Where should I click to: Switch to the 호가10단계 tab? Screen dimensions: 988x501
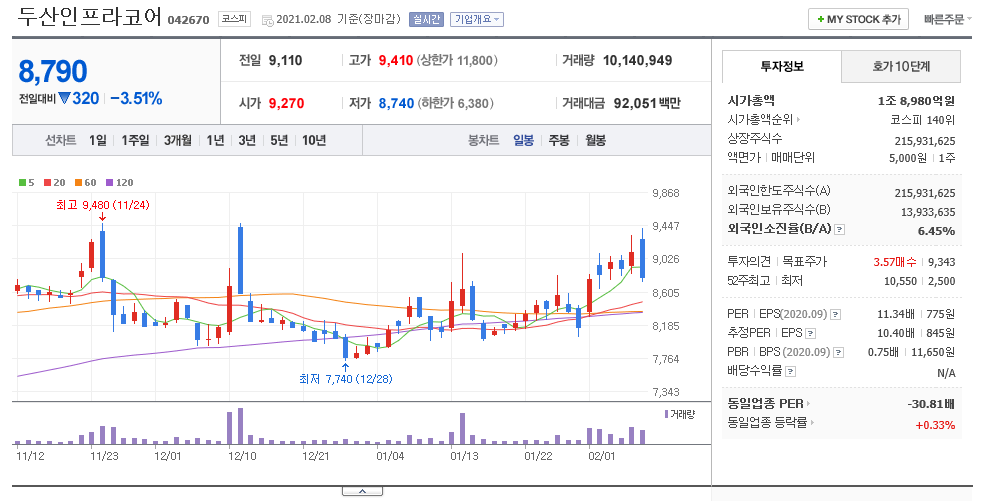[901, 66]
